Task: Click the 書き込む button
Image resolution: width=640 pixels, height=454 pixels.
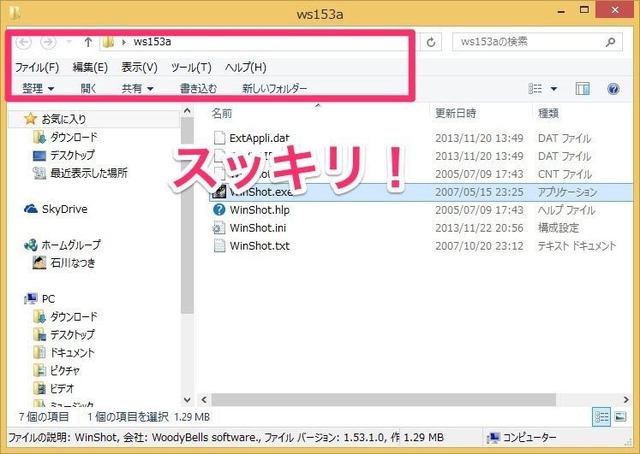Action: point(197,89)
